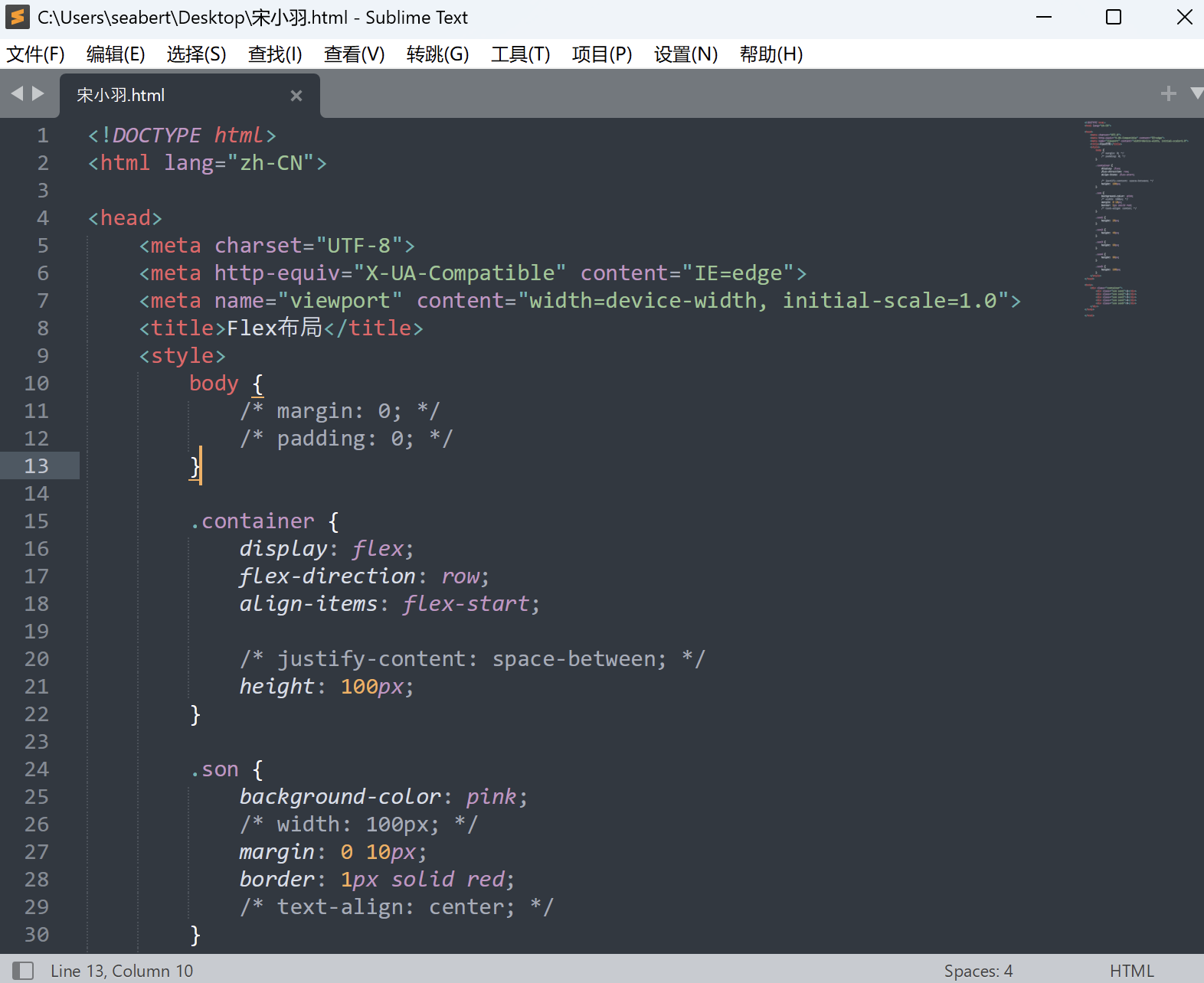
Task: Open the Spaces: 4 indentation selector
Action: 978,971
